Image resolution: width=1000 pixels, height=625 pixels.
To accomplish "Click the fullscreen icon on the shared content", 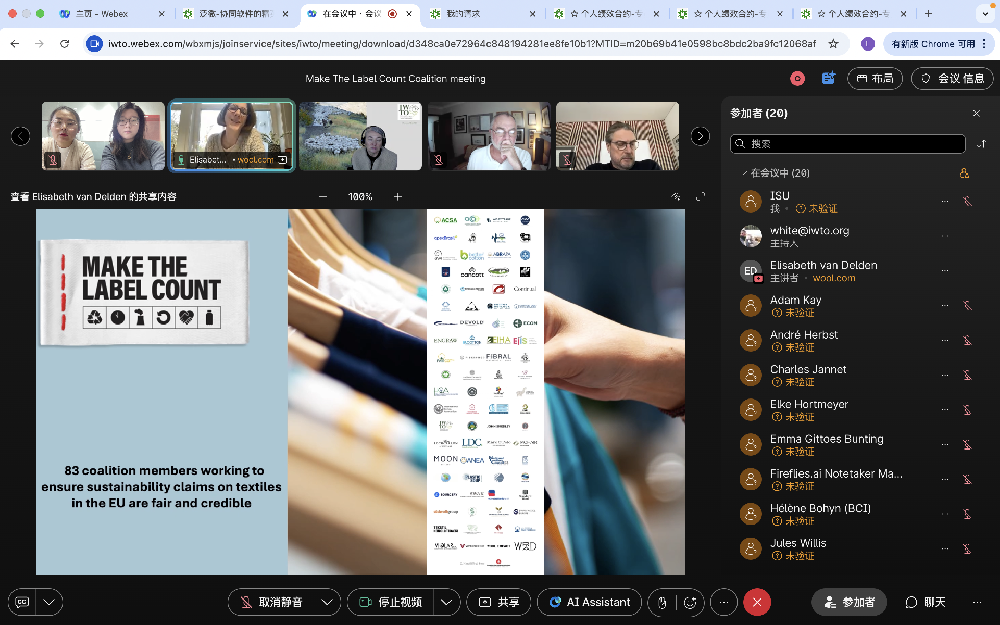I will 700,196.
